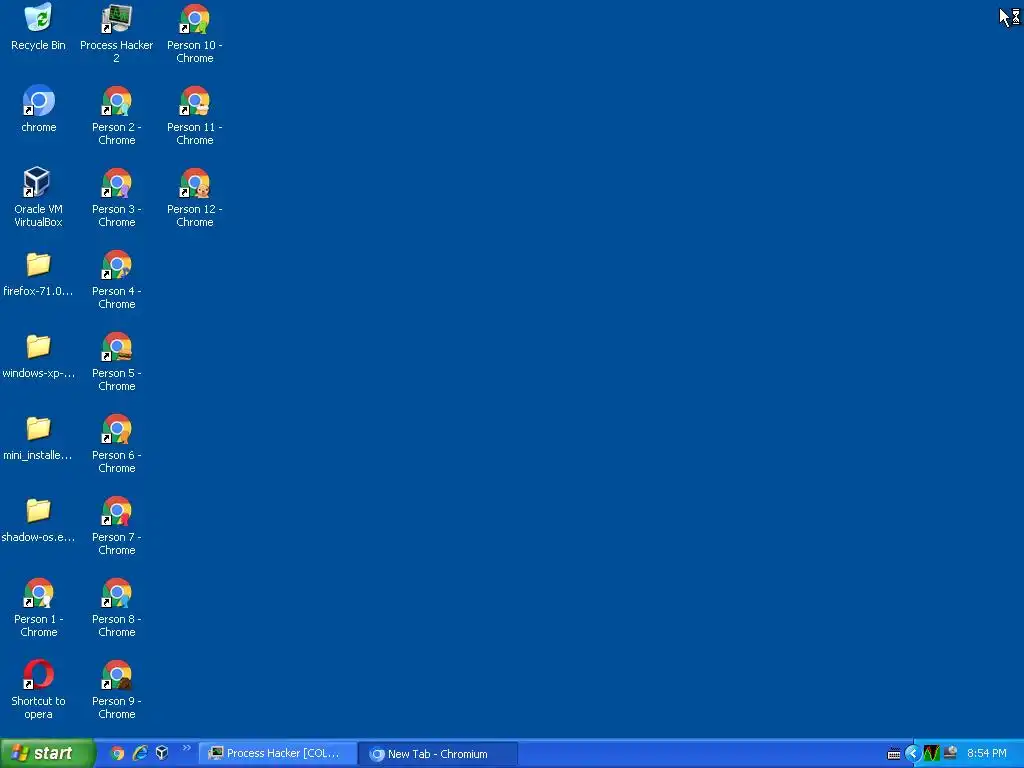Expand the Quick Launch overflow chevron

click(x=187, y=748)
